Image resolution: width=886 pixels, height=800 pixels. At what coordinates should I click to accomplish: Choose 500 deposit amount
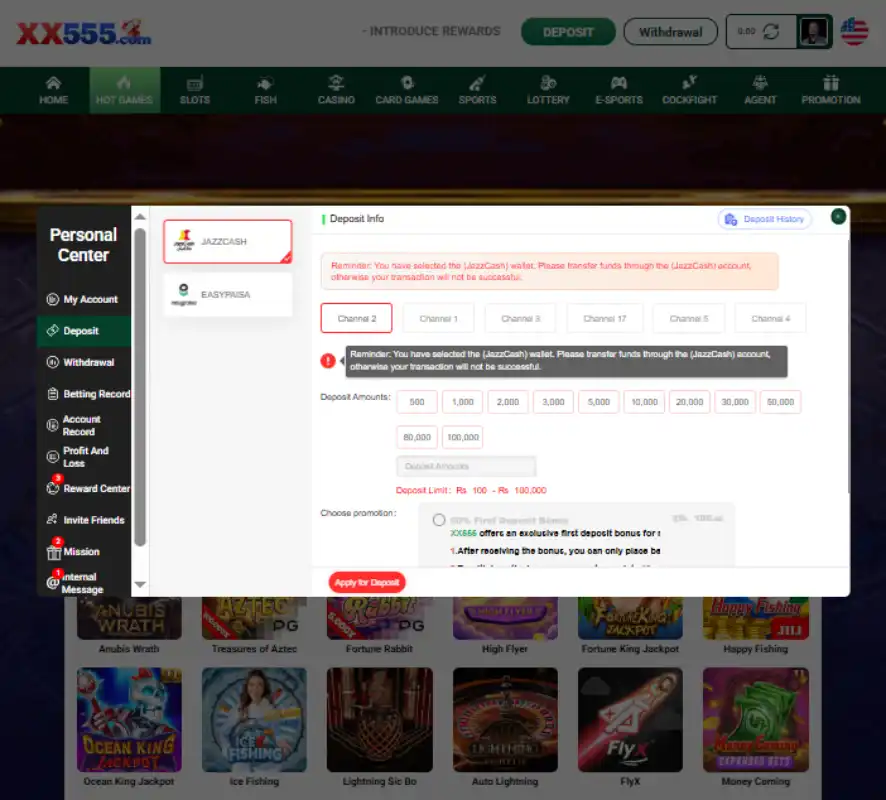click(417, 402)
